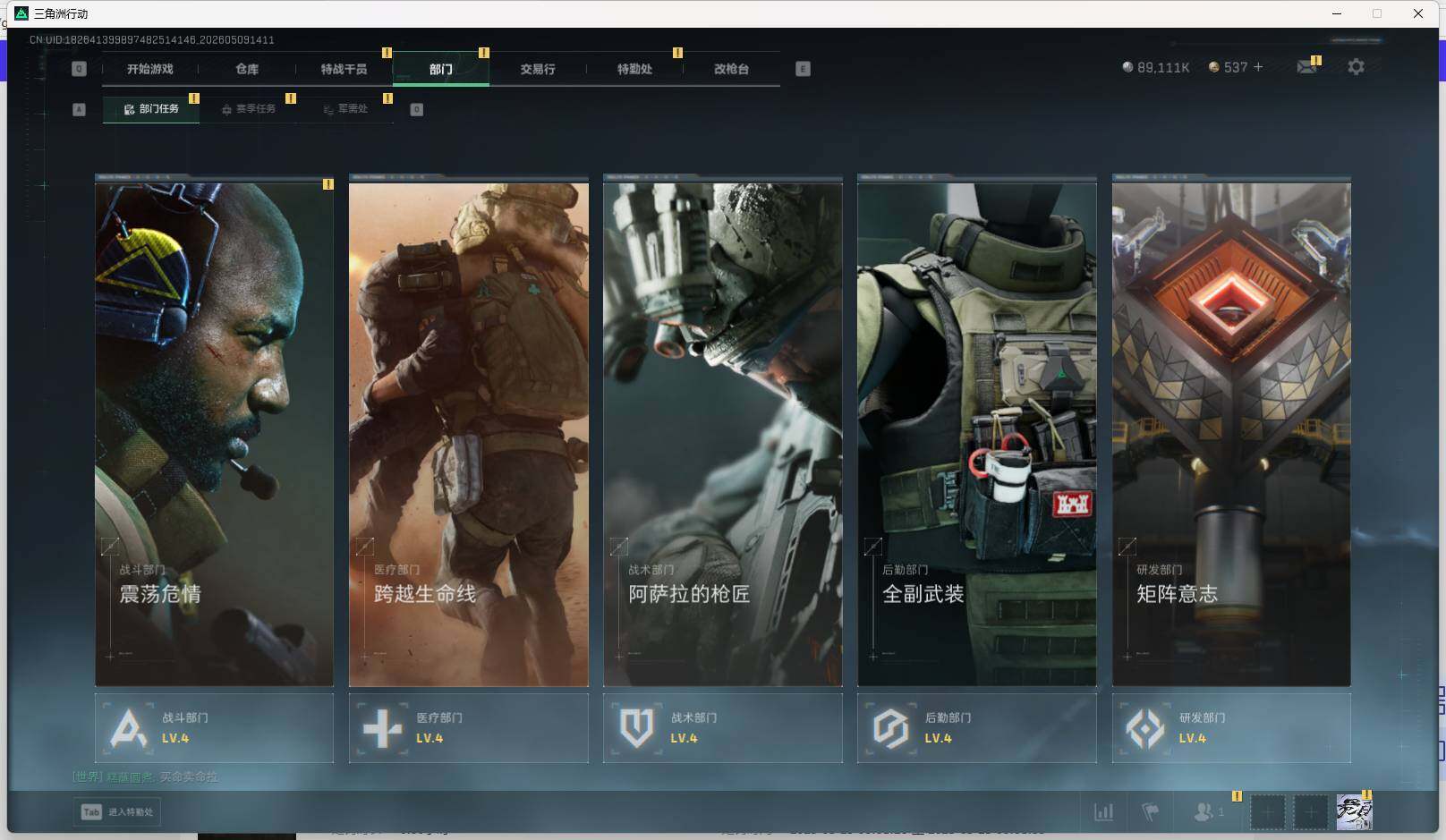This screenshot has height=840, width=1446.
Task: Click the A key sub-tab icon
Action: 79,109
